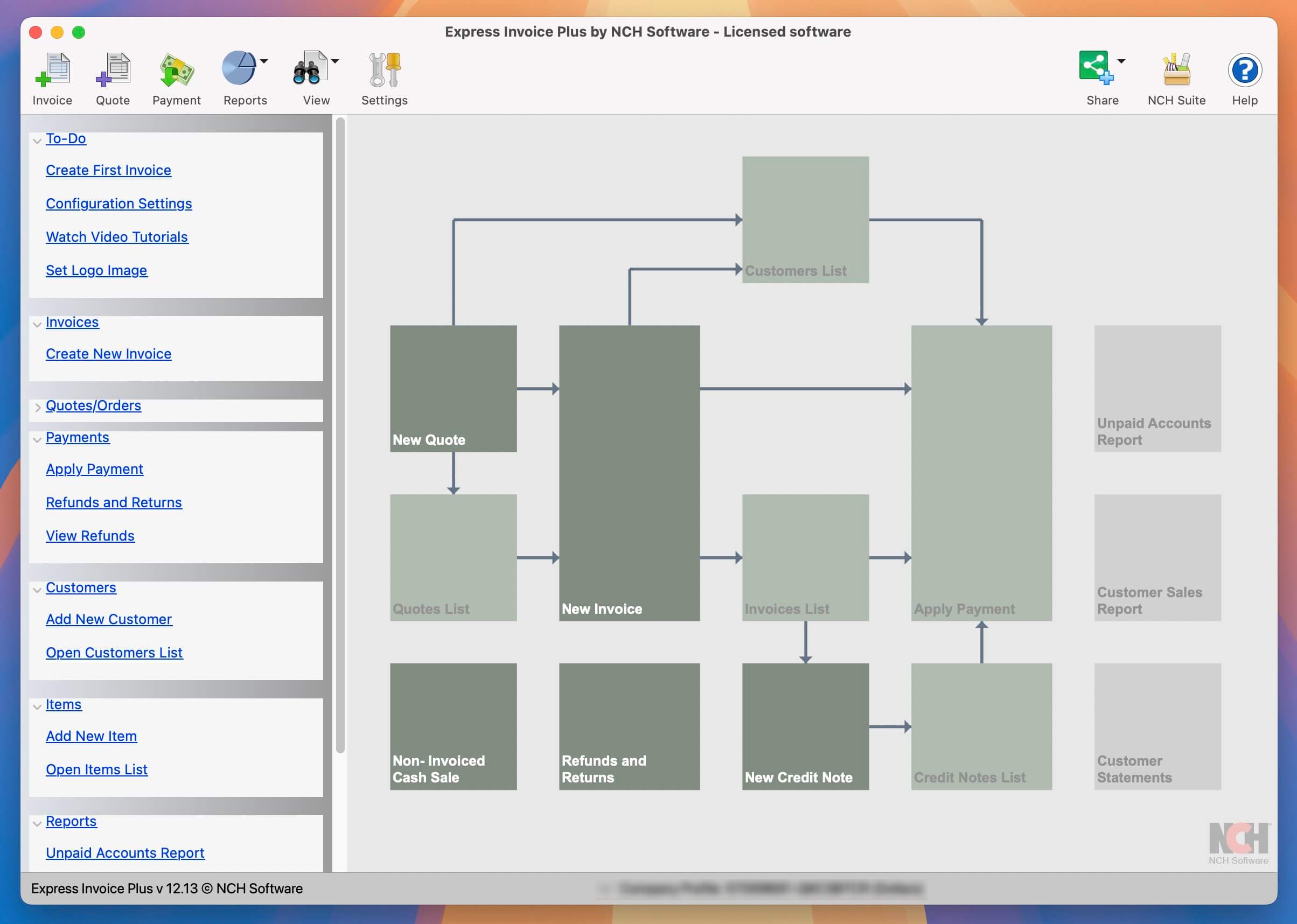This screenshot has width=1297, height=924.
Task: Open the Payment toolbar icon
Action: pos(177,70)
